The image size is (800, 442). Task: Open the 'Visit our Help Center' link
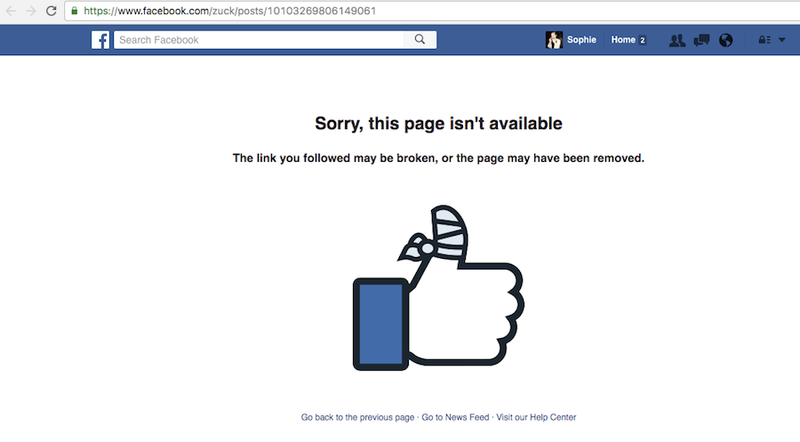[536, 418]
